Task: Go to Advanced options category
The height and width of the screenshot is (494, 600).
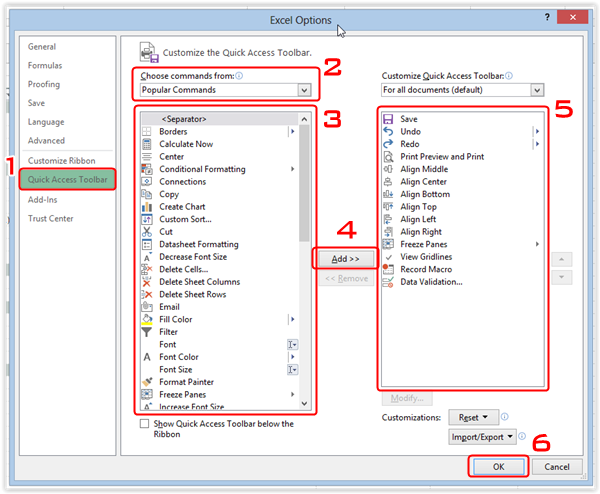Action: 46,141
